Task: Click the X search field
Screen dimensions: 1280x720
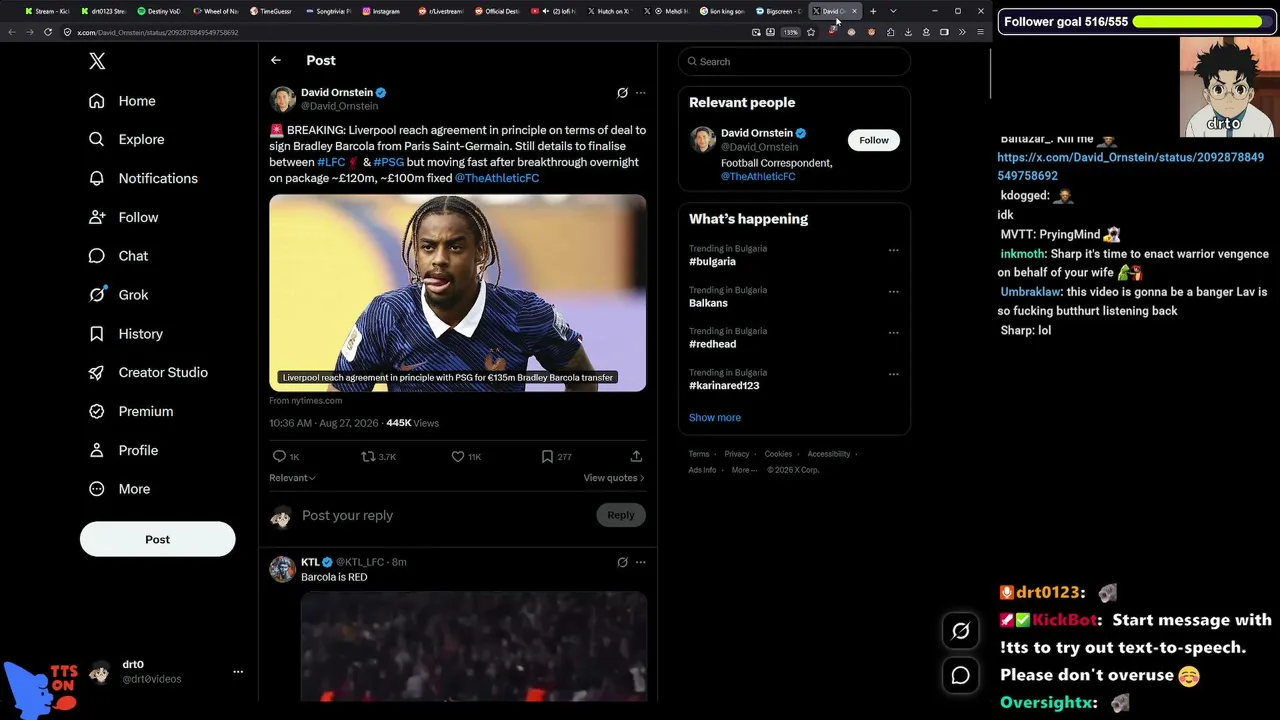Action: [795, 61]
